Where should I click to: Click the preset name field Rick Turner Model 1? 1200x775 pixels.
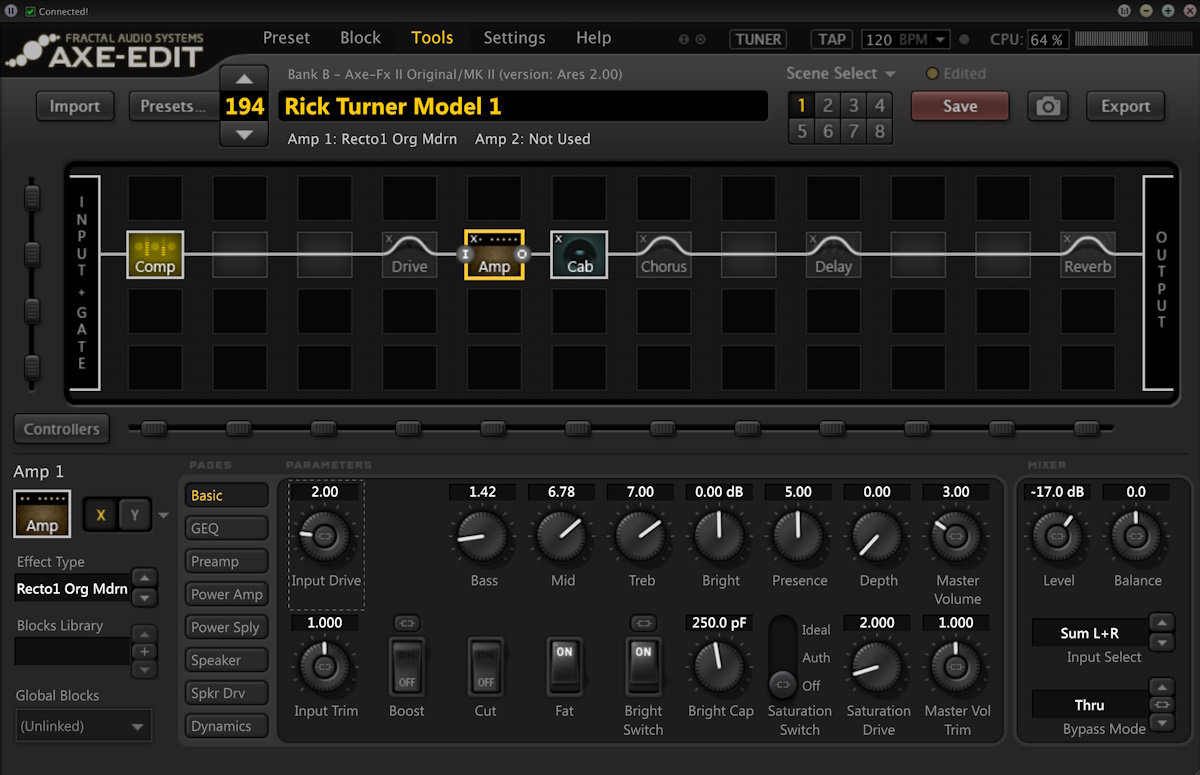point(522,106)
